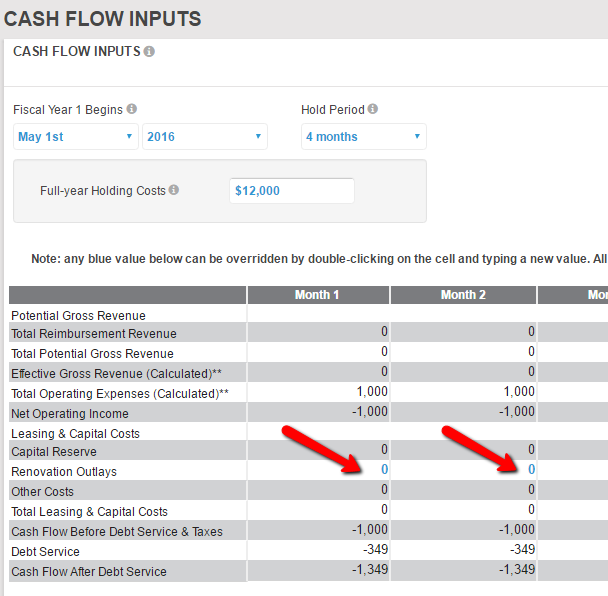Image resolution: width=608 pixels, height=596 pixels.
Task: Click Month 2 Total Operating Expenses value
Action: tap(519, 392)
